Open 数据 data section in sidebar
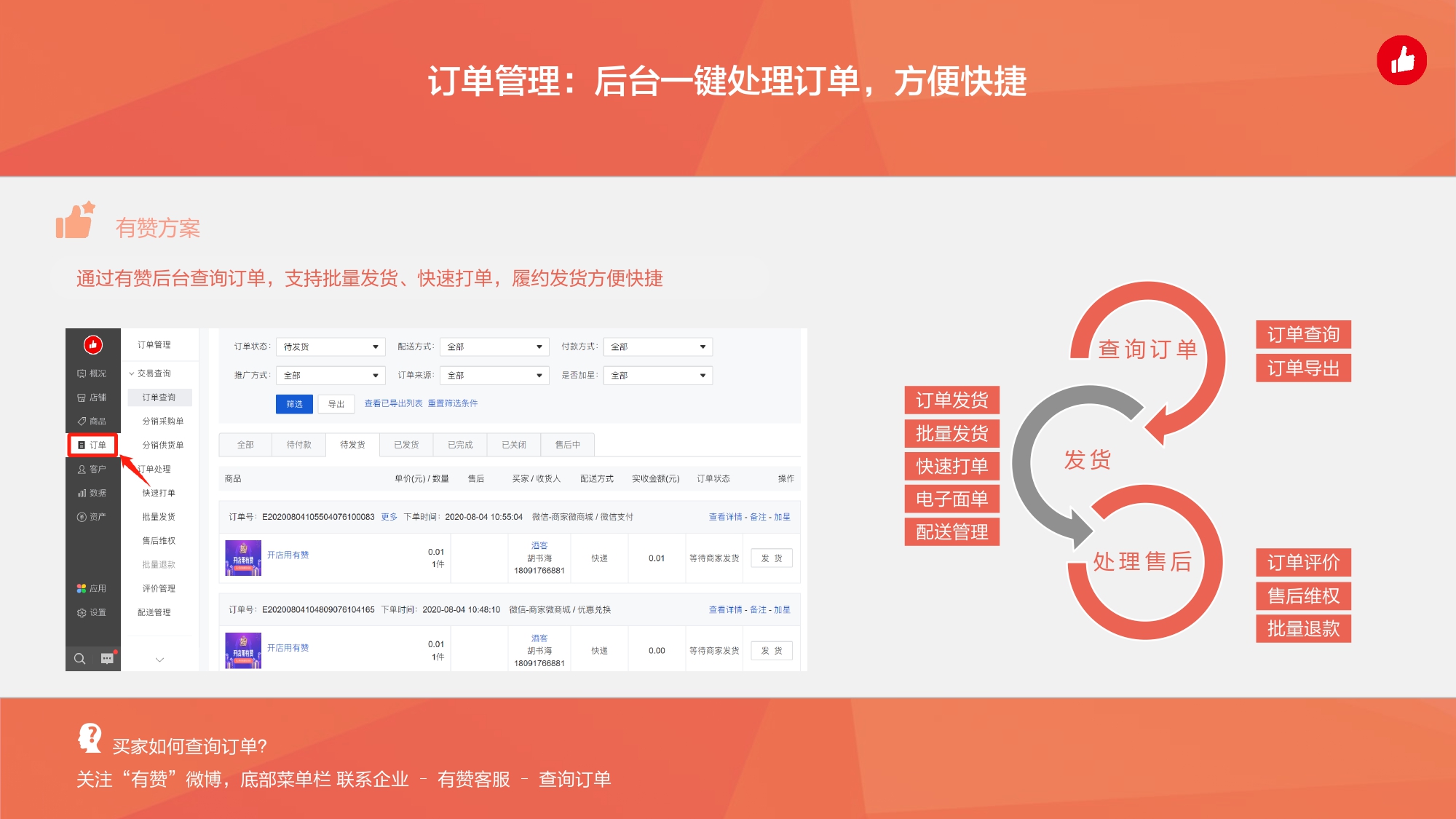 click(x=92, y=493)
